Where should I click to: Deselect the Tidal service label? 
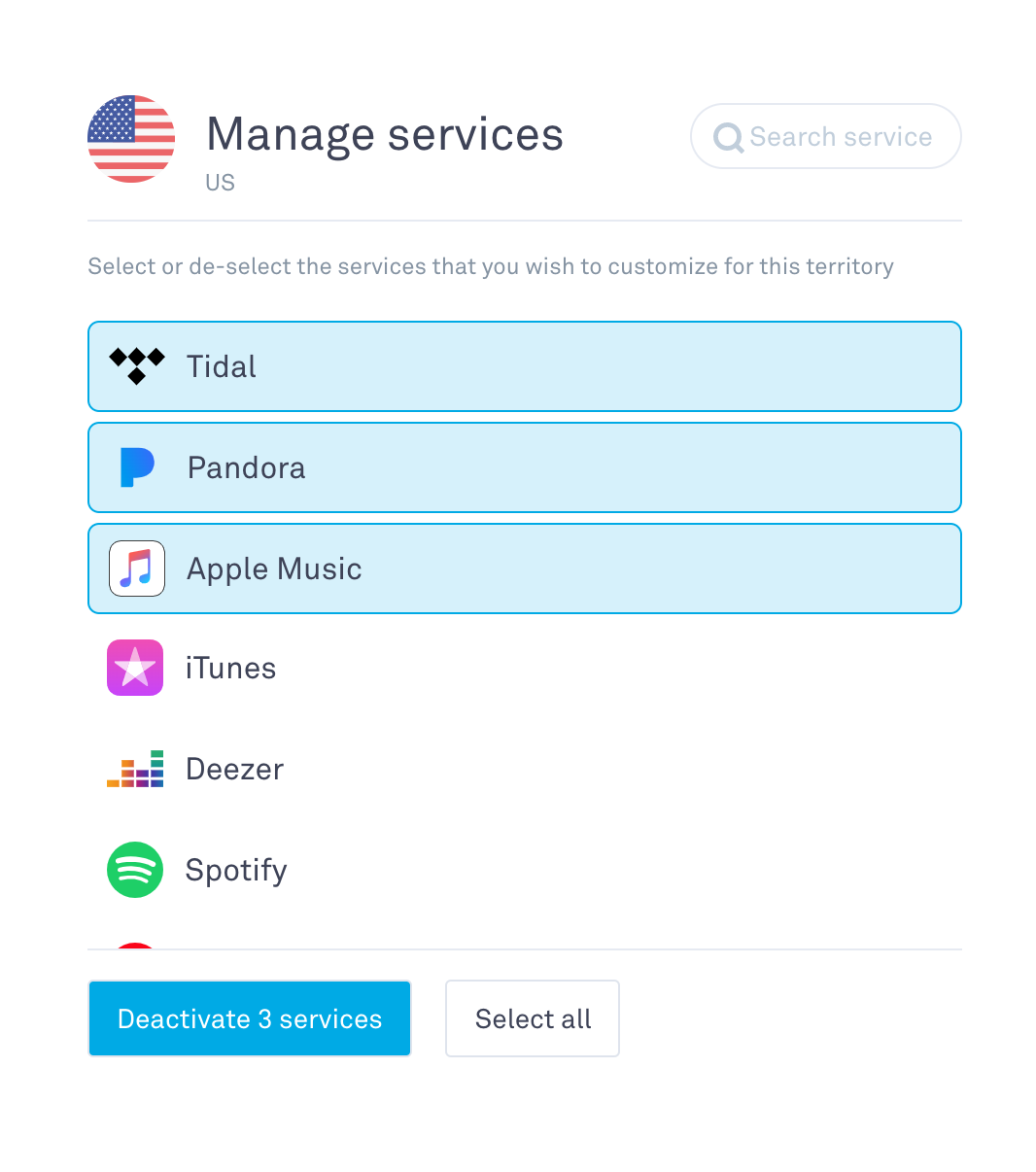pyautogui.click(x=222, y=366)
